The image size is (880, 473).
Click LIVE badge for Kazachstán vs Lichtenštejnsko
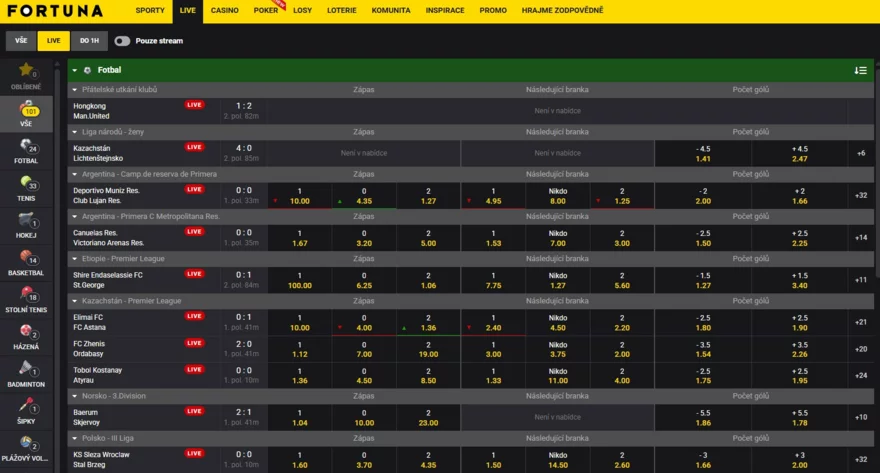194,147
